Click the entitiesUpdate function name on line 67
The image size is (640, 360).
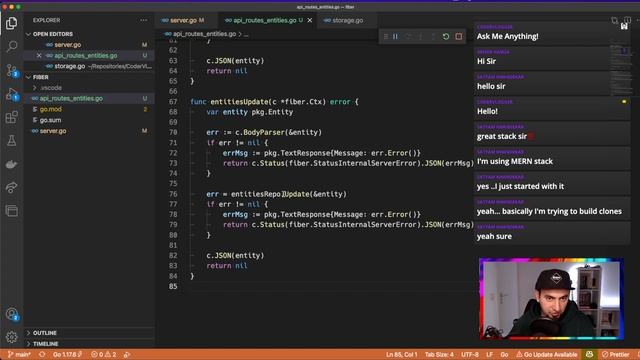click(x=239, y=102)
